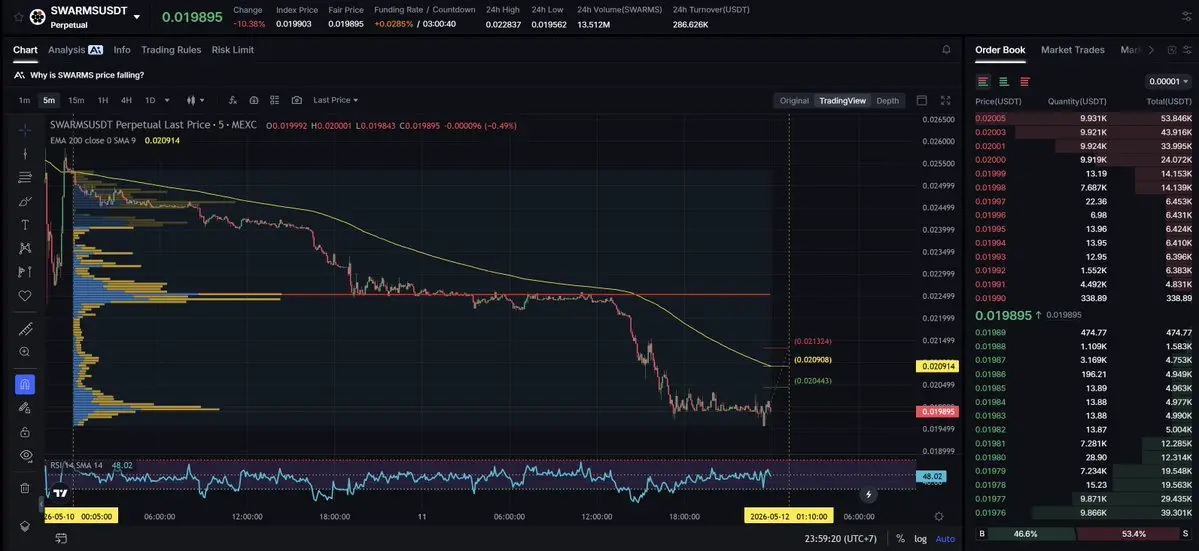1199x551 pixels.
Task: Click the chart settings gear icon
Action: 939,517
